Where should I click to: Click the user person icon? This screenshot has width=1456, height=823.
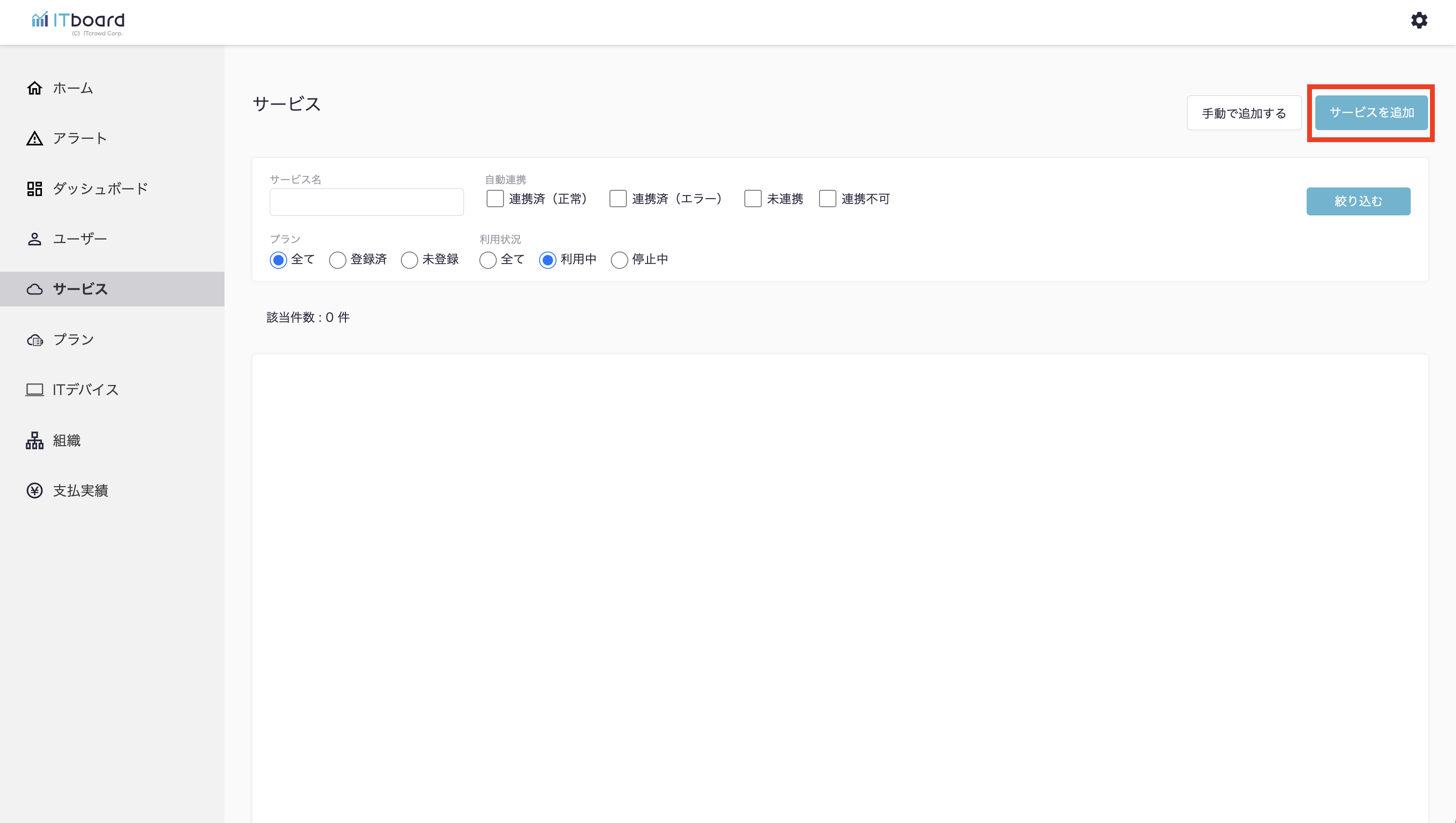(x=35, y=239)
